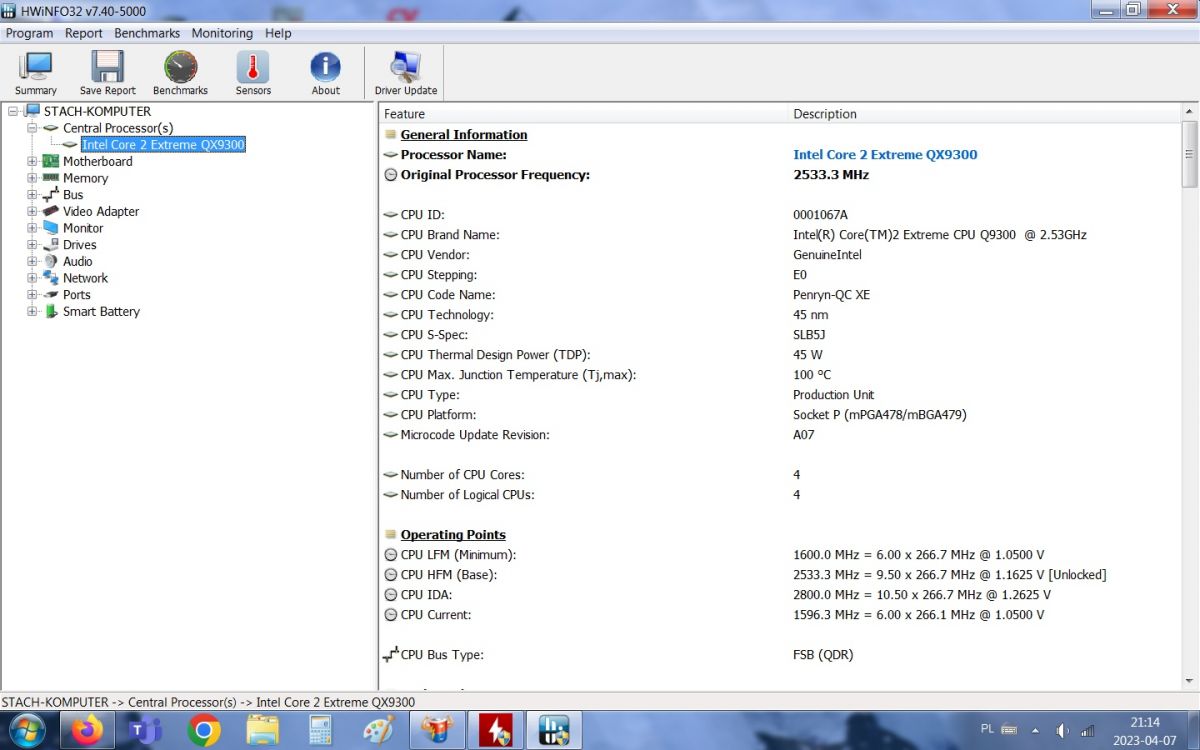
Task: Open the Help menu
Action: [x=278, y=33]
